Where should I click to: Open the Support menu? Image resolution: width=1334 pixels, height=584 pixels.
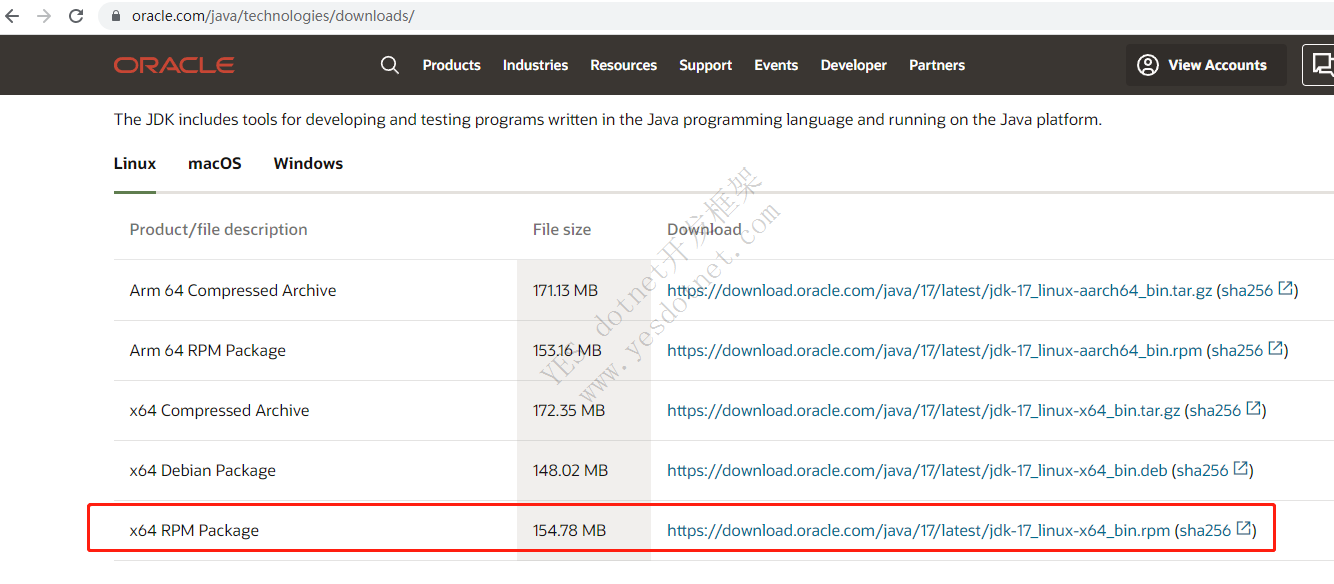click(705, 65)
